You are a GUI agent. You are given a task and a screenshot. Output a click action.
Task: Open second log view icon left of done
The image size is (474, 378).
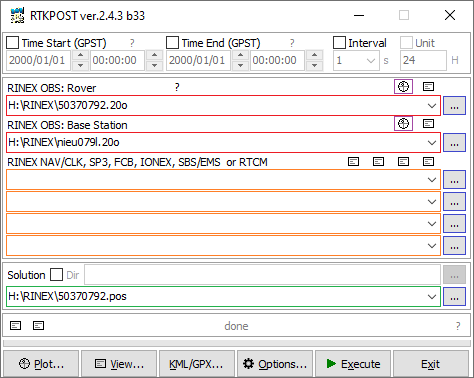tap(38, 325)
